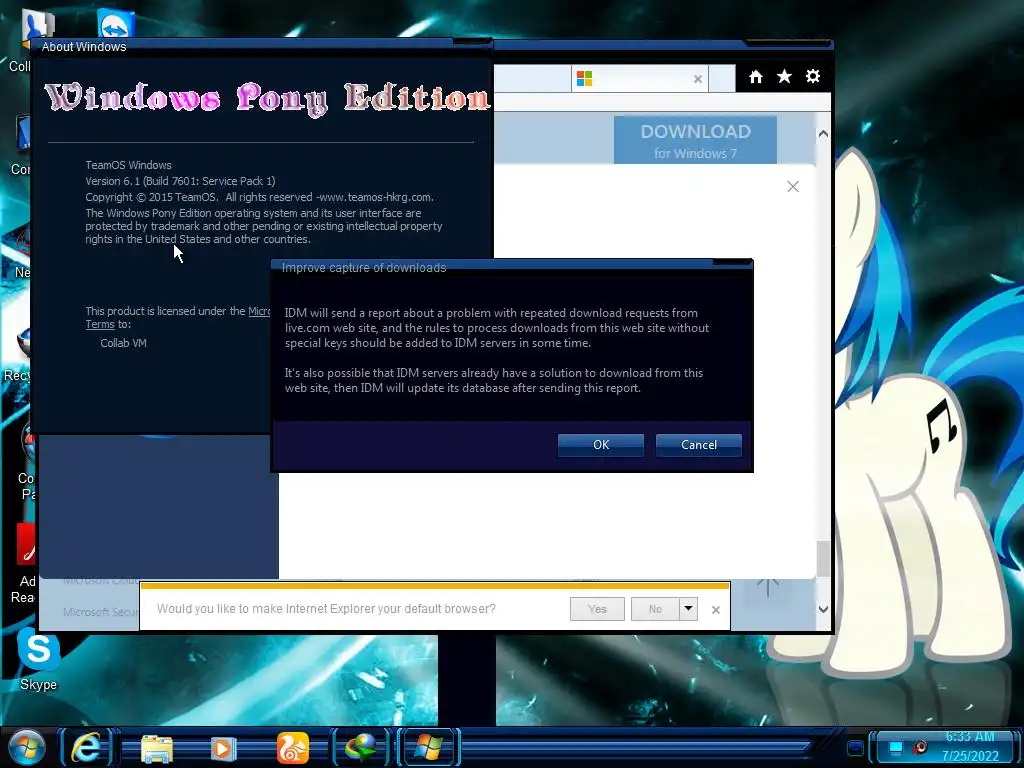The width and height of the screenshot is (1024, 768).
Task: Open Internet Explorer favorites star
Action: [x=784, y=76]
